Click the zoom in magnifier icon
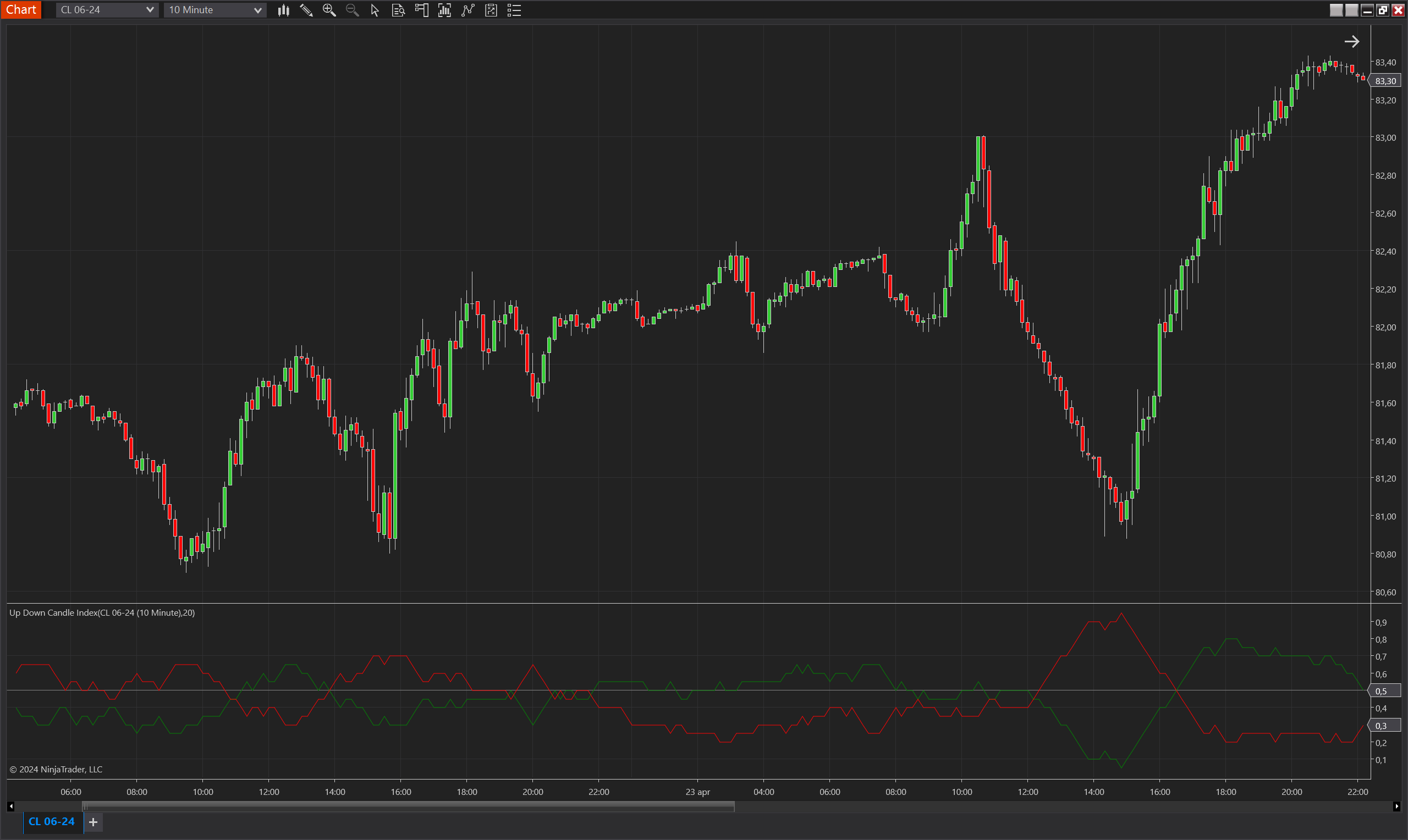The width and height of the screenshot is (1408, 840). click(329, 10)
